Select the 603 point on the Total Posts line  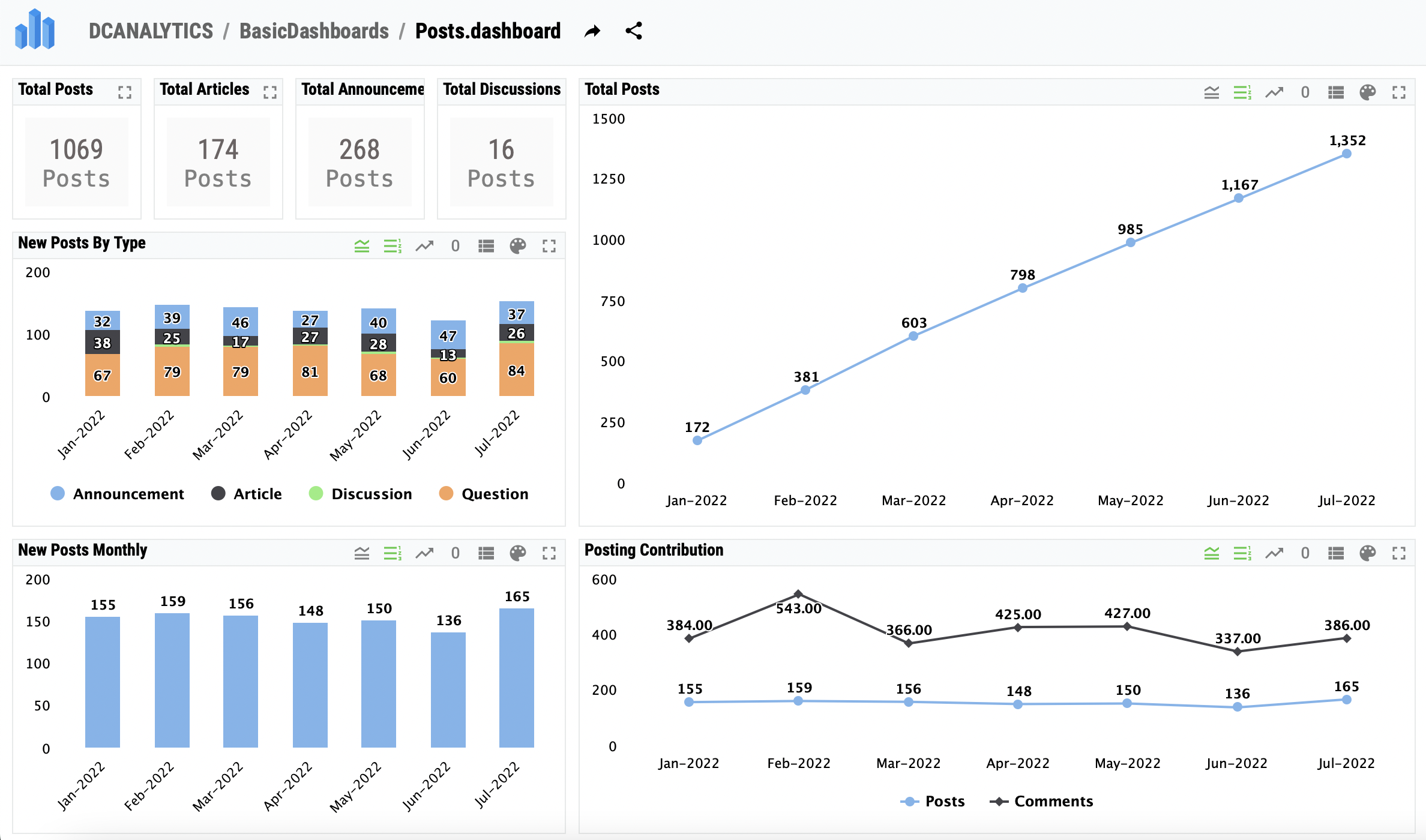[x=913, y=336]
